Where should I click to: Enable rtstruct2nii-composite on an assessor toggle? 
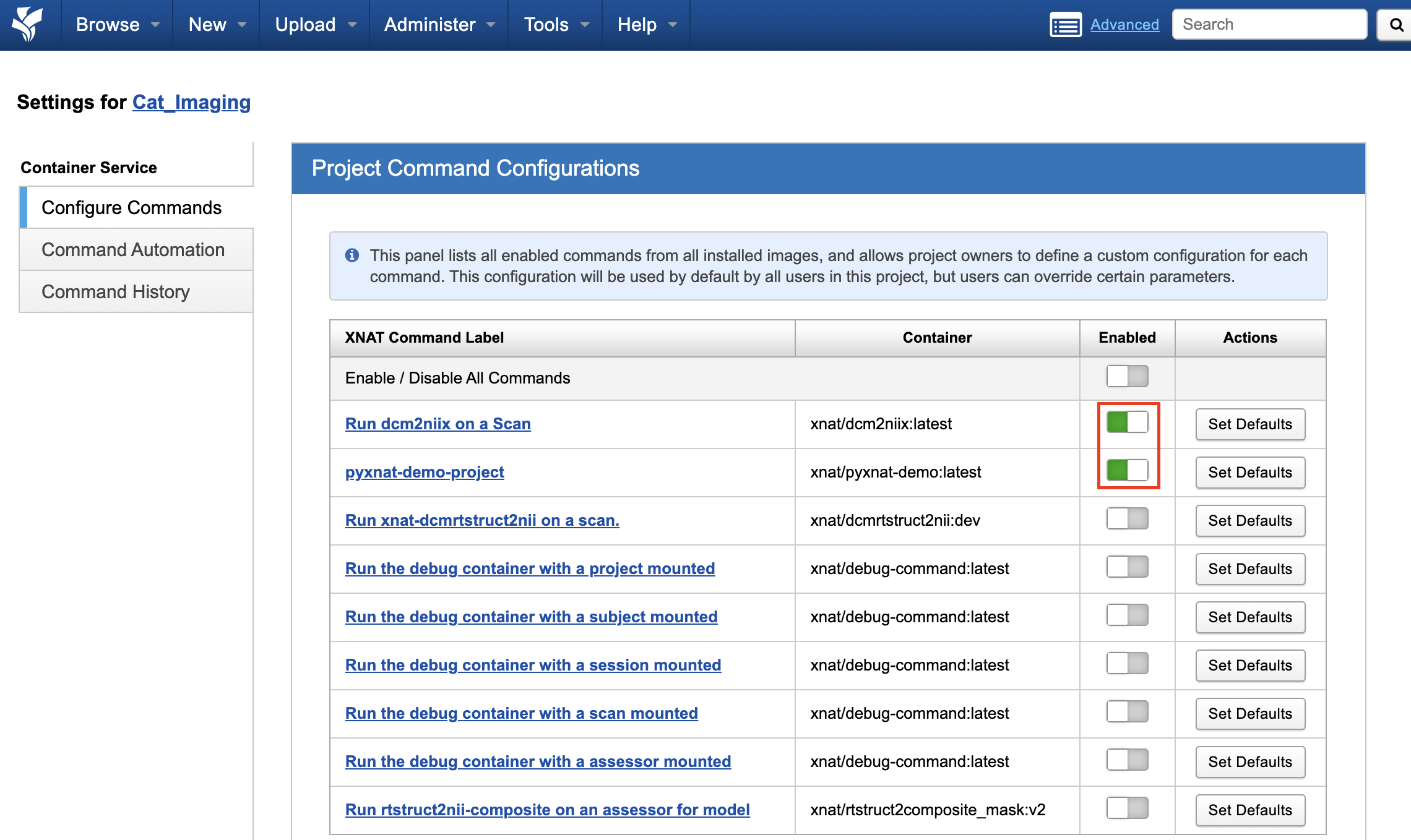(x=1127, y=808)
